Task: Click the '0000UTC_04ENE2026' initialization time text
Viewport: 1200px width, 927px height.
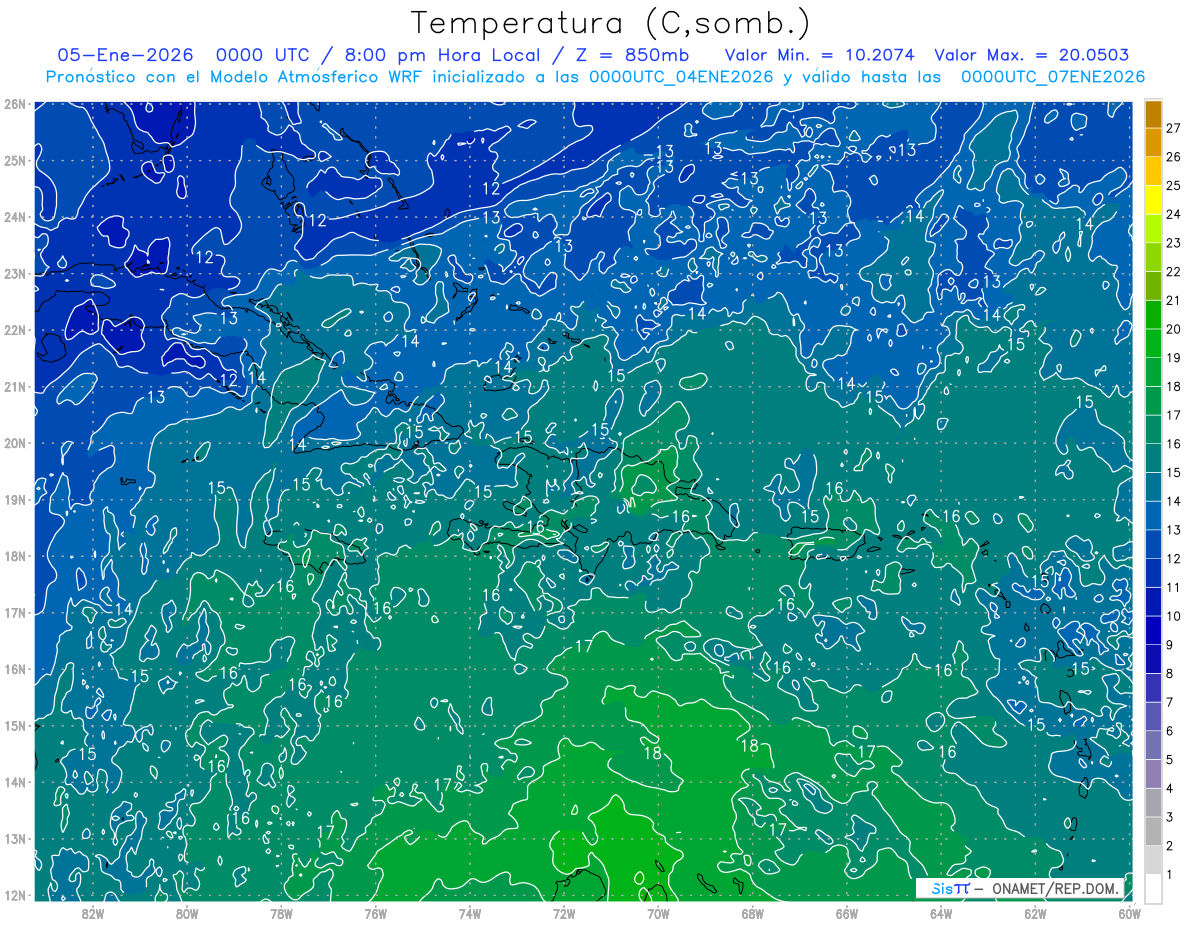Action: (681, 76)
